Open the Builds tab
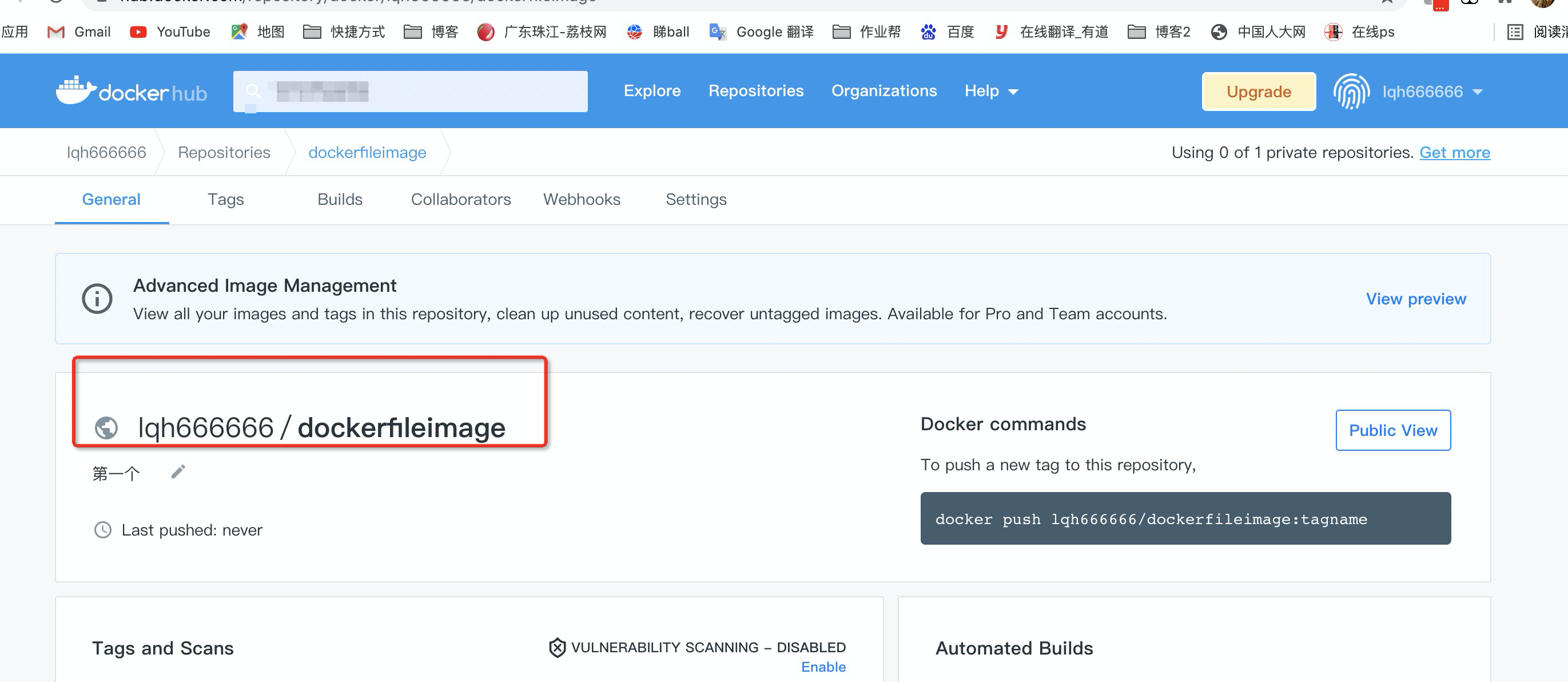Screen dimensions: 1568x682 point(340,199)
